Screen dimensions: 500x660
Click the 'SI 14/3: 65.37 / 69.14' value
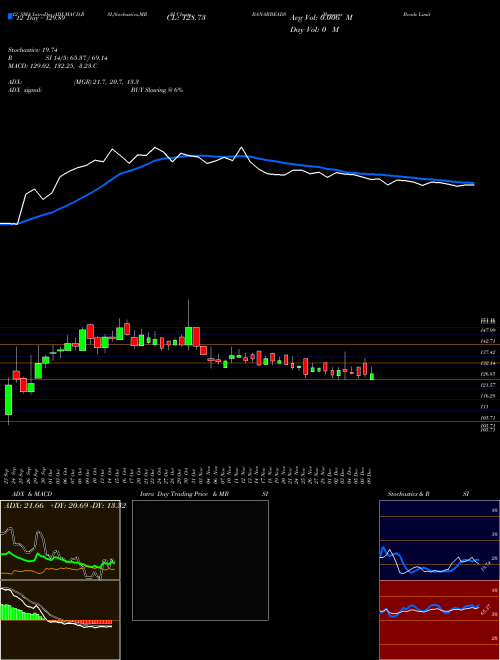tap(78, 58)
